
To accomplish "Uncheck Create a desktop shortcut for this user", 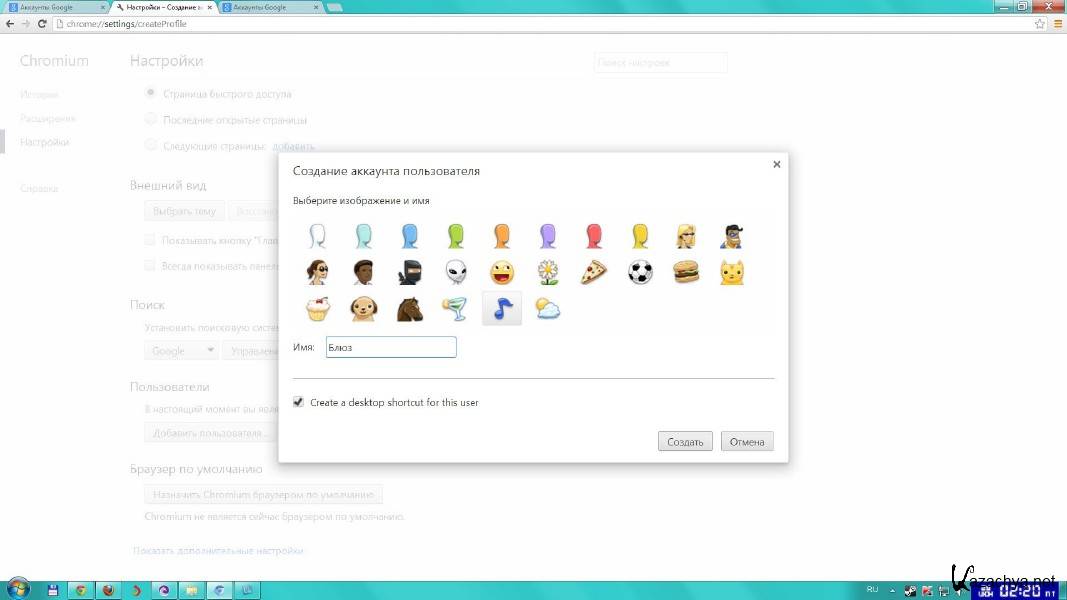I will tap(298, 402).
